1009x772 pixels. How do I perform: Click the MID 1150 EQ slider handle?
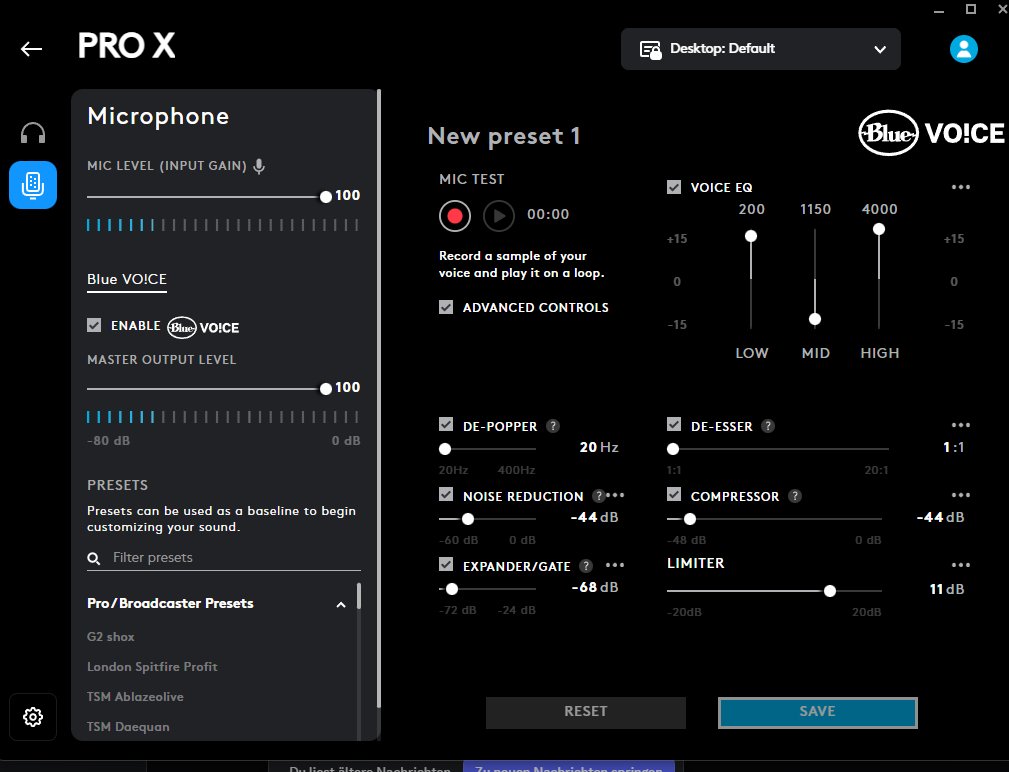pos(815,319)
